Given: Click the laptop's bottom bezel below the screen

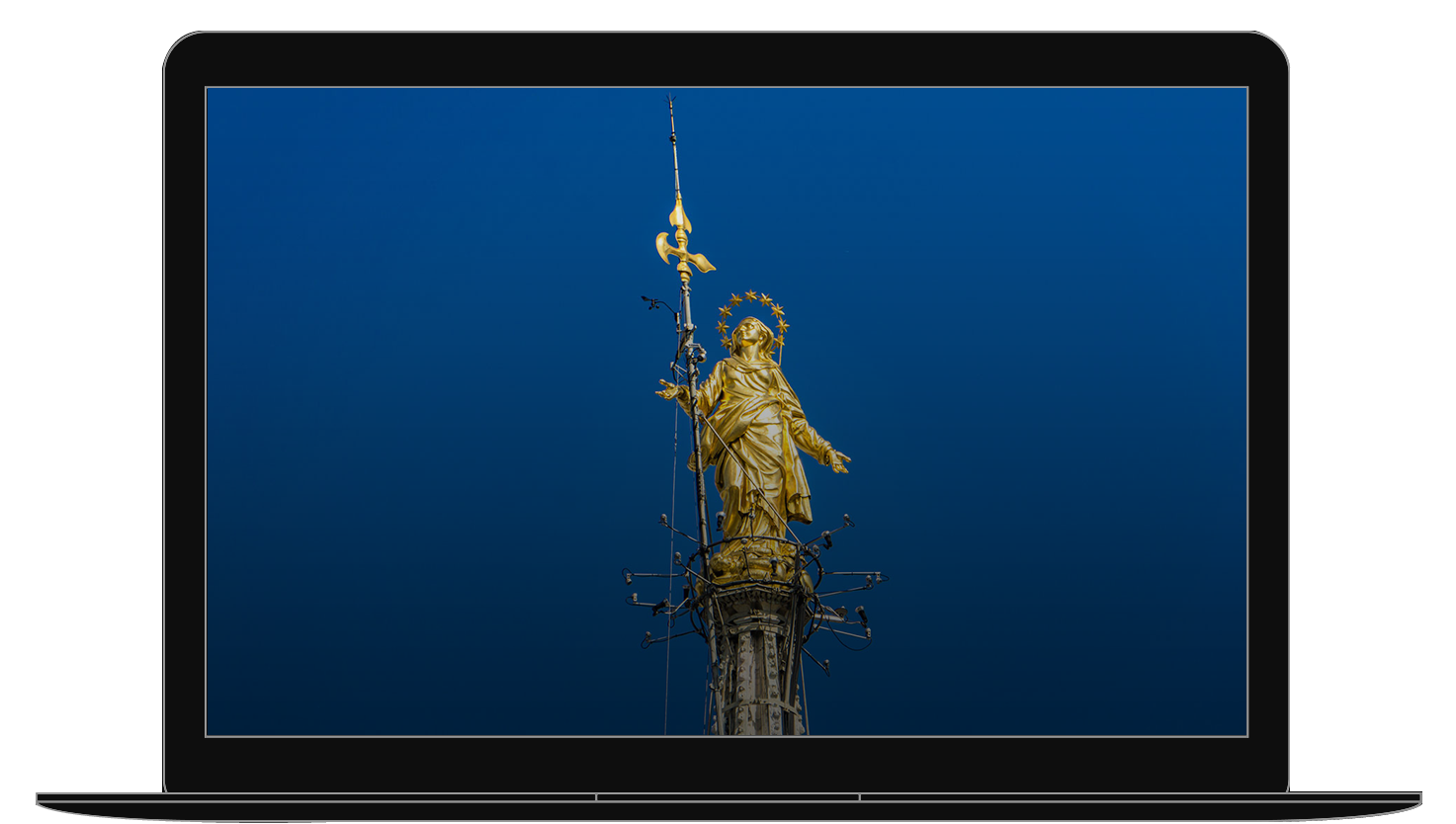Looking at the screenshot, I should tap(727, 764).
